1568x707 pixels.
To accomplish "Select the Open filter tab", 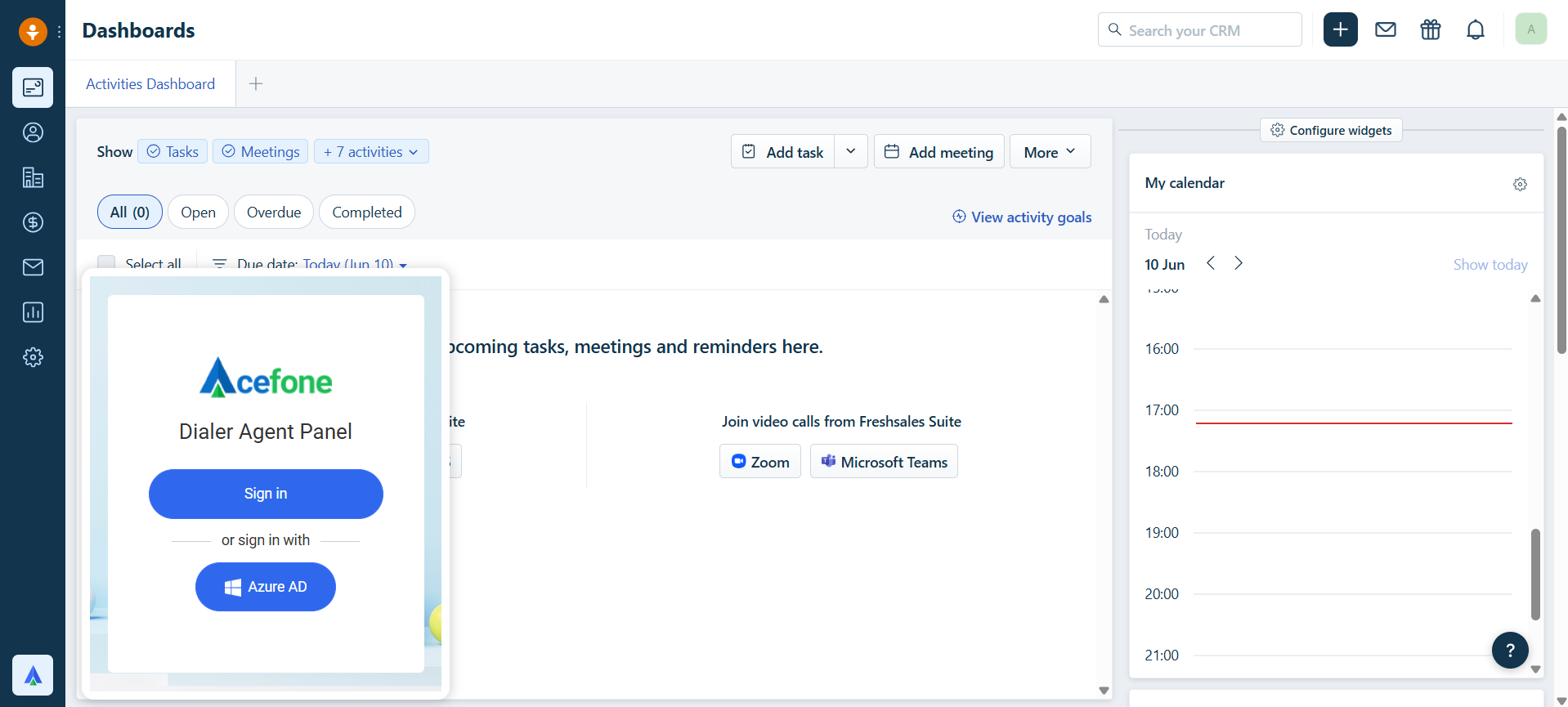I will click(x=199, y=212).
